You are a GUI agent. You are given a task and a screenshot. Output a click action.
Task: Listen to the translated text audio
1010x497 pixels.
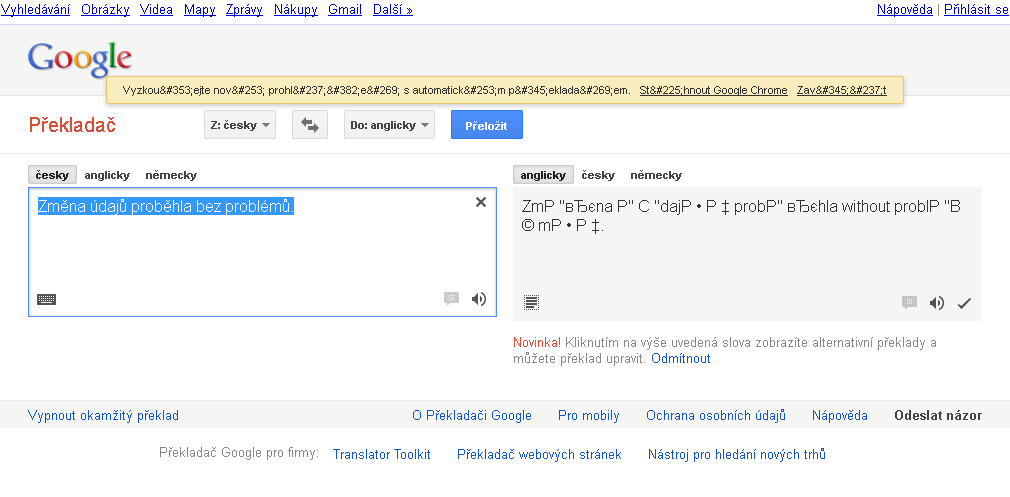pyautogui.click(x=937, y=303)
